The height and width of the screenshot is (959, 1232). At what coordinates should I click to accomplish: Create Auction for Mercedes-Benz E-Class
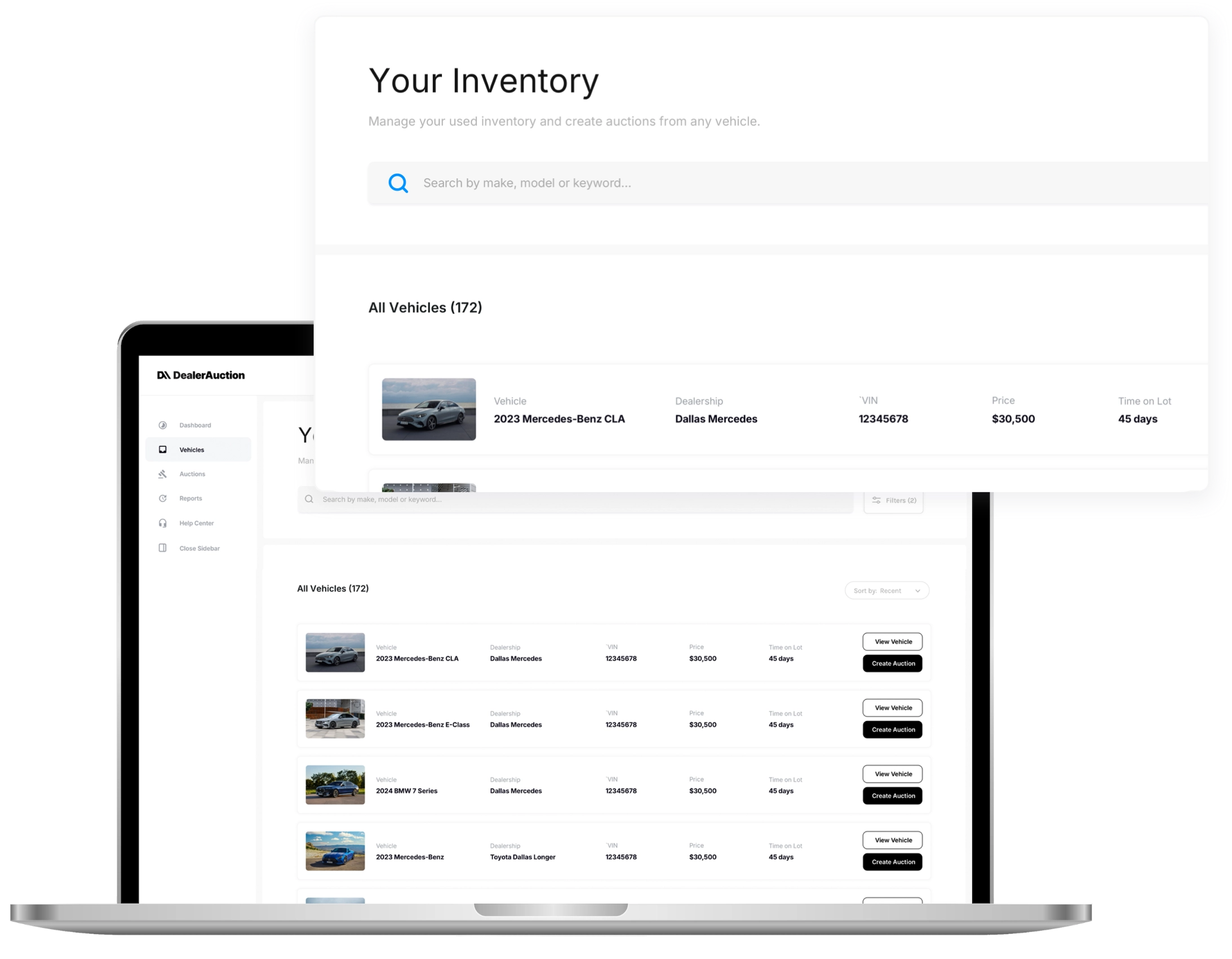892,730
